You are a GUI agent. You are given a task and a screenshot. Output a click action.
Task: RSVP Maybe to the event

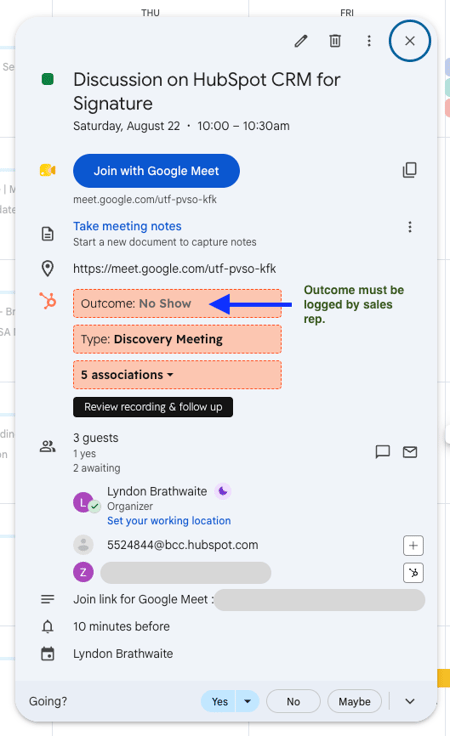[354, 702]
